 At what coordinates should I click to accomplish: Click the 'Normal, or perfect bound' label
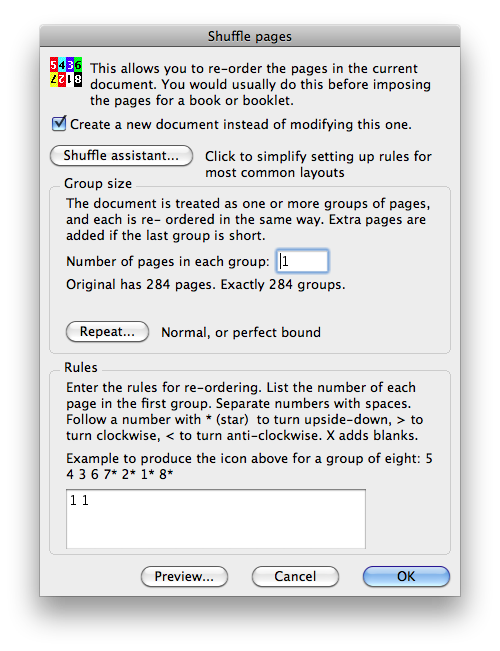coord(241,333)
